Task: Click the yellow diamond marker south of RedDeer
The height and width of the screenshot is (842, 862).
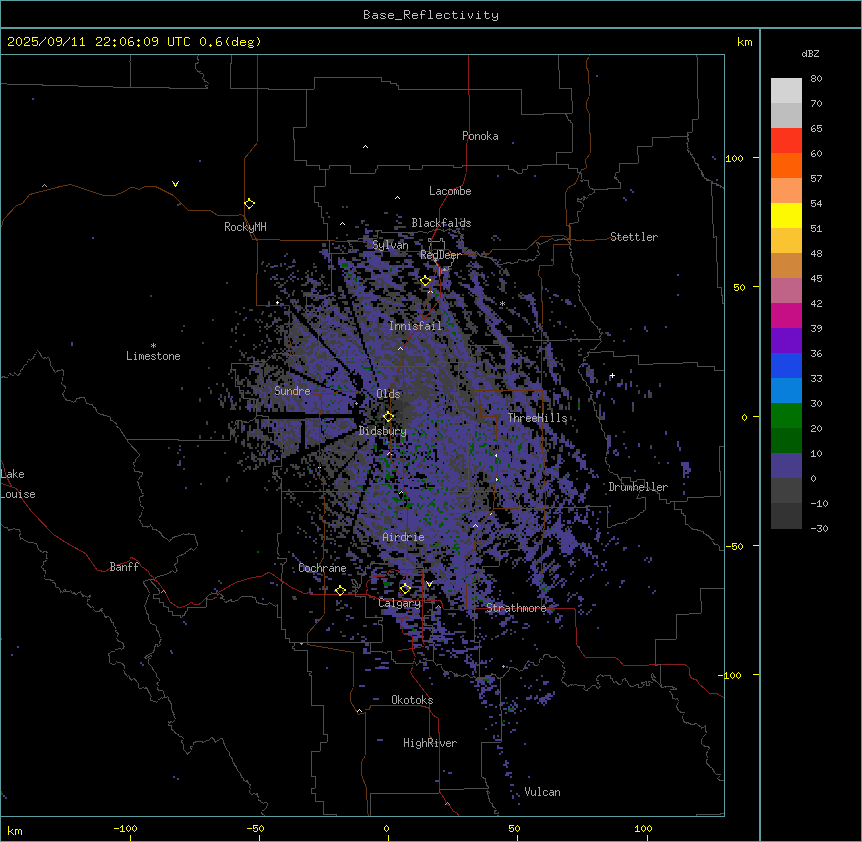Action: [426, 281]
